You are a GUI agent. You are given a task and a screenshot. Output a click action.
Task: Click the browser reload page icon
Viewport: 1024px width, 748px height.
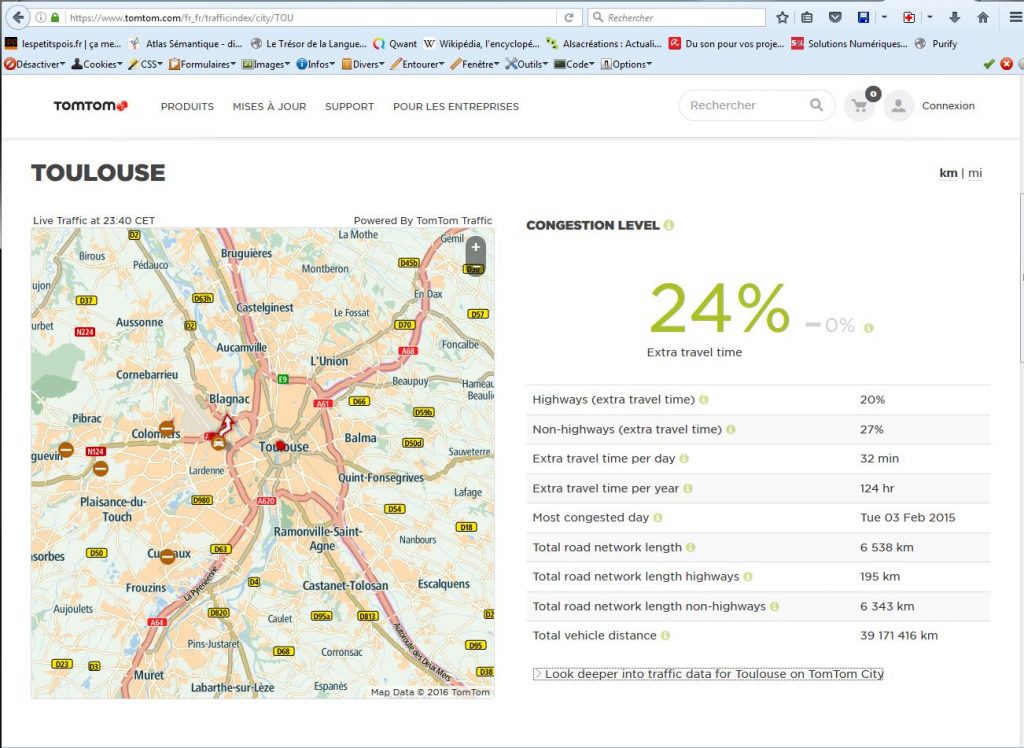[569, 17]
